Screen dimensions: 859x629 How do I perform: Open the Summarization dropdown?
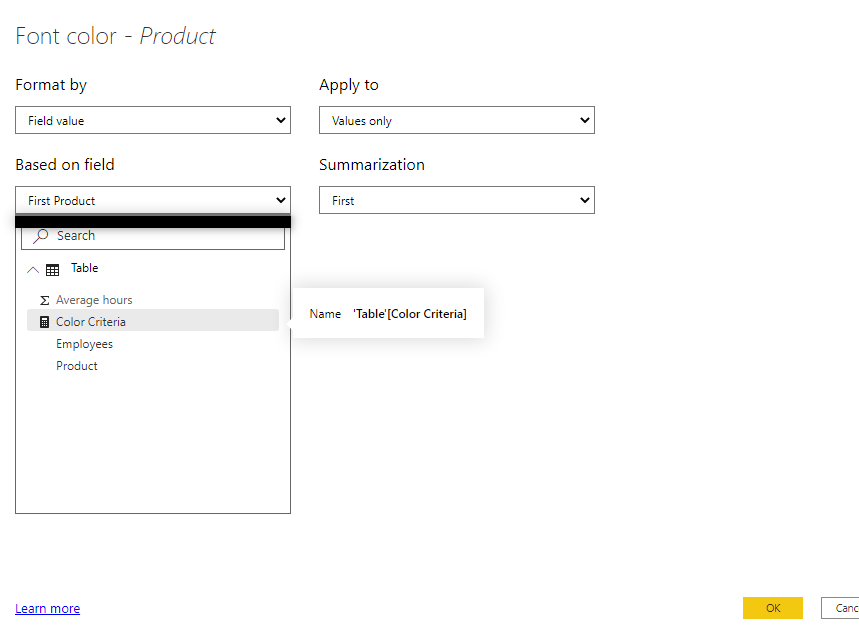click(457, 201)
